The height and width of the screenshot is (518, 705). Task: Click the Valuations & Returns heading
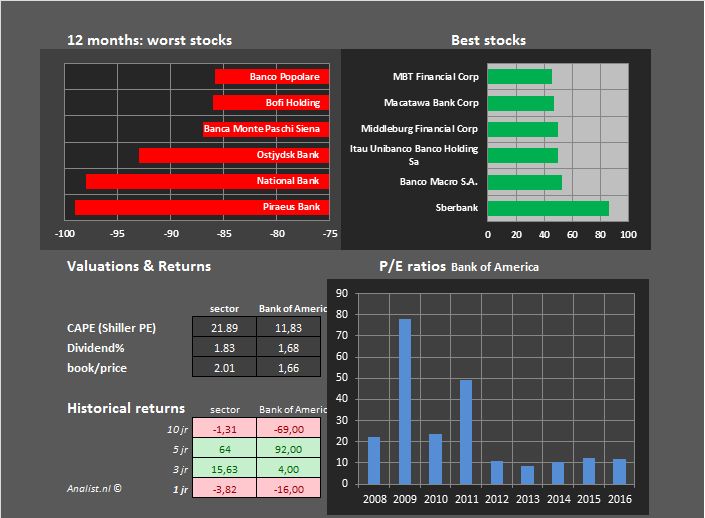139,266
